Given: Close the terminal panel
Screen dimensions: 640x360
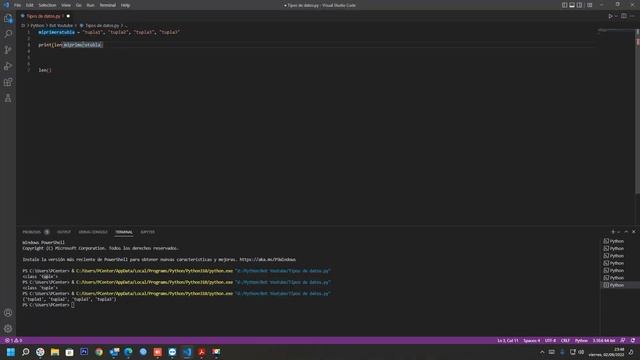Looking at the screenshot, I should click(x=633, y=231).
